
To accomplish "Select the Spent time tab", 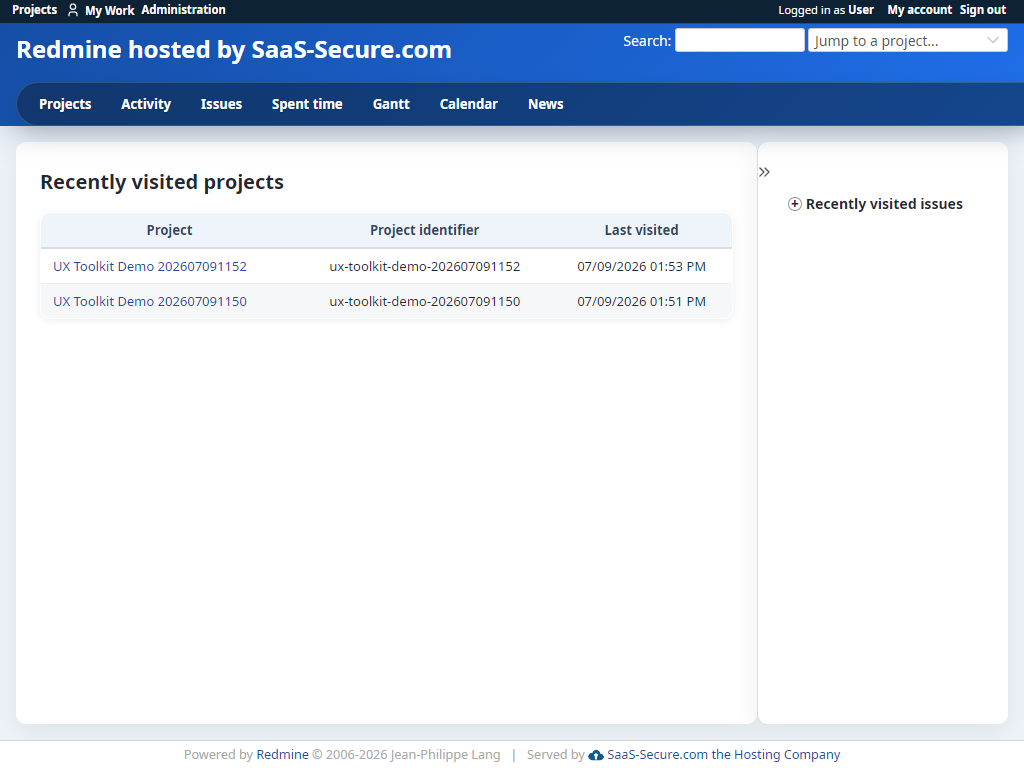I will click(307, 104).
